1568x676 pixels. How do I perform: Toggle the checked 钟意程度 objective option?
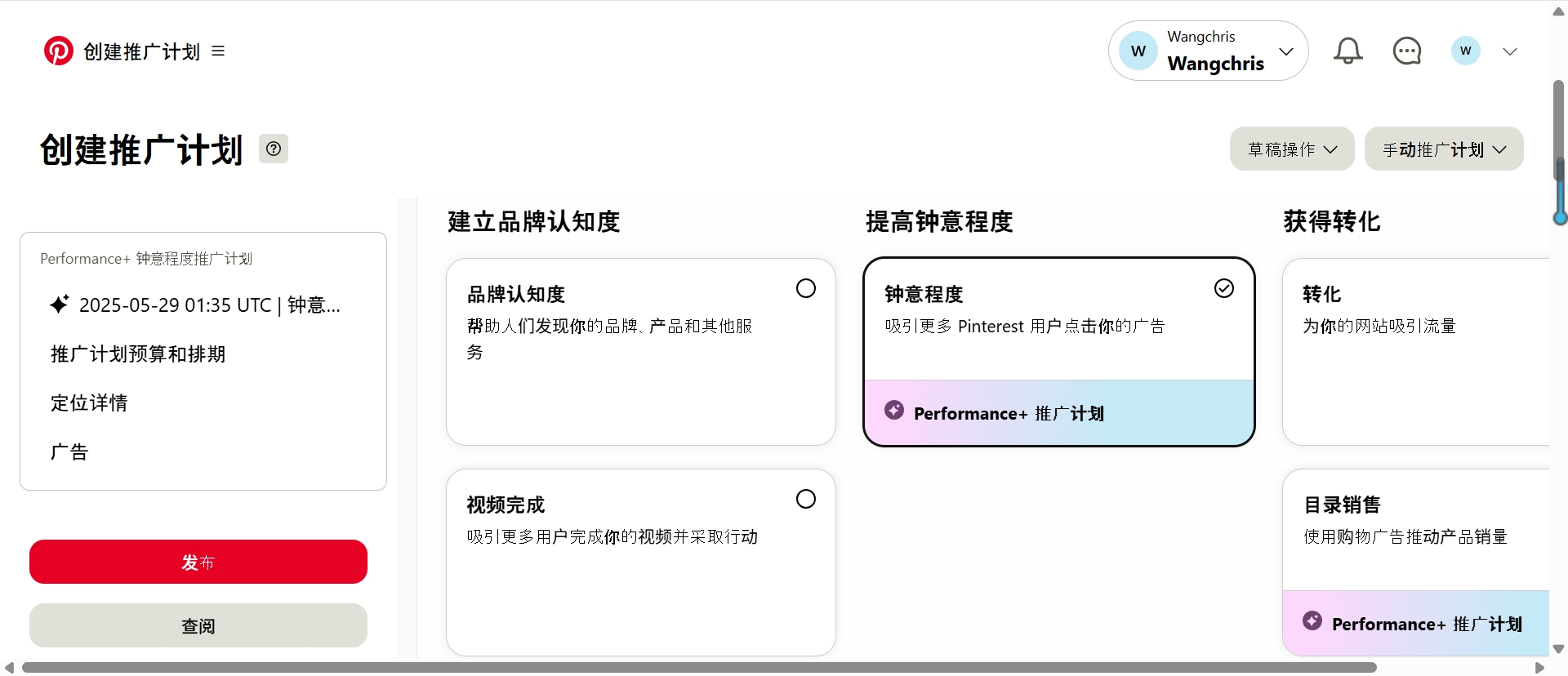tap(1223, 288)
